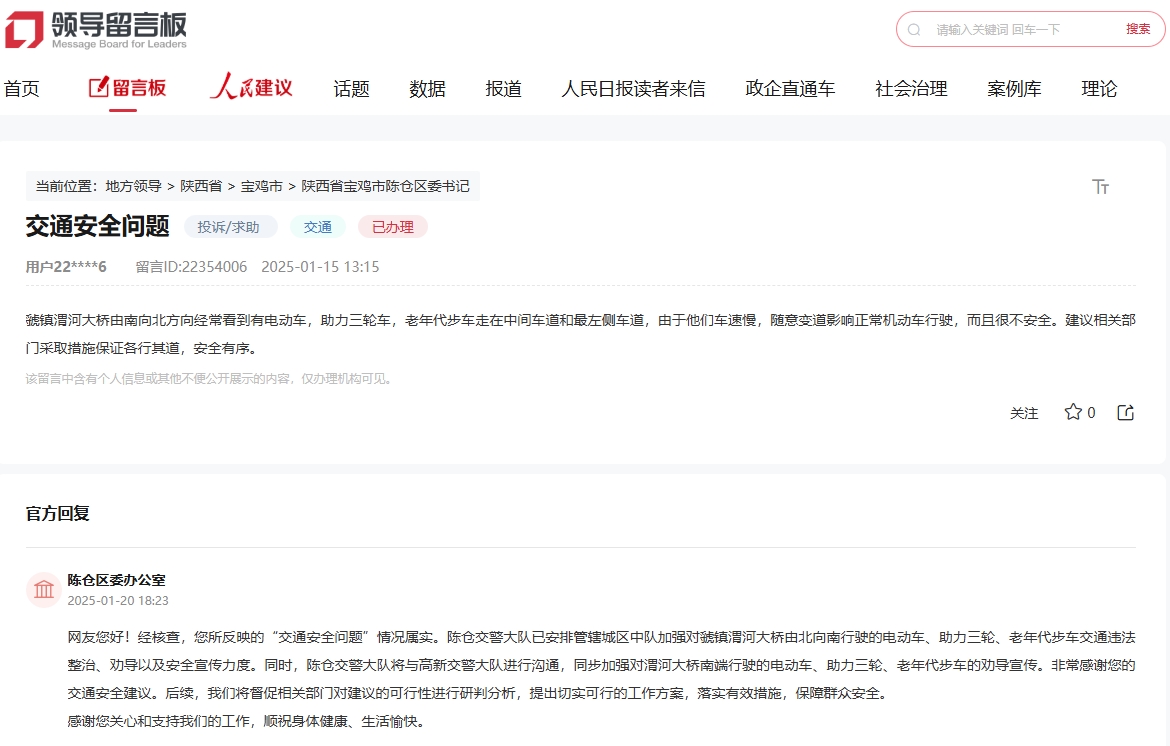Click the 交通安全问题 post title
This screenshot has height=746, width=1170.
pyautogui.click(x=98, y=226)
